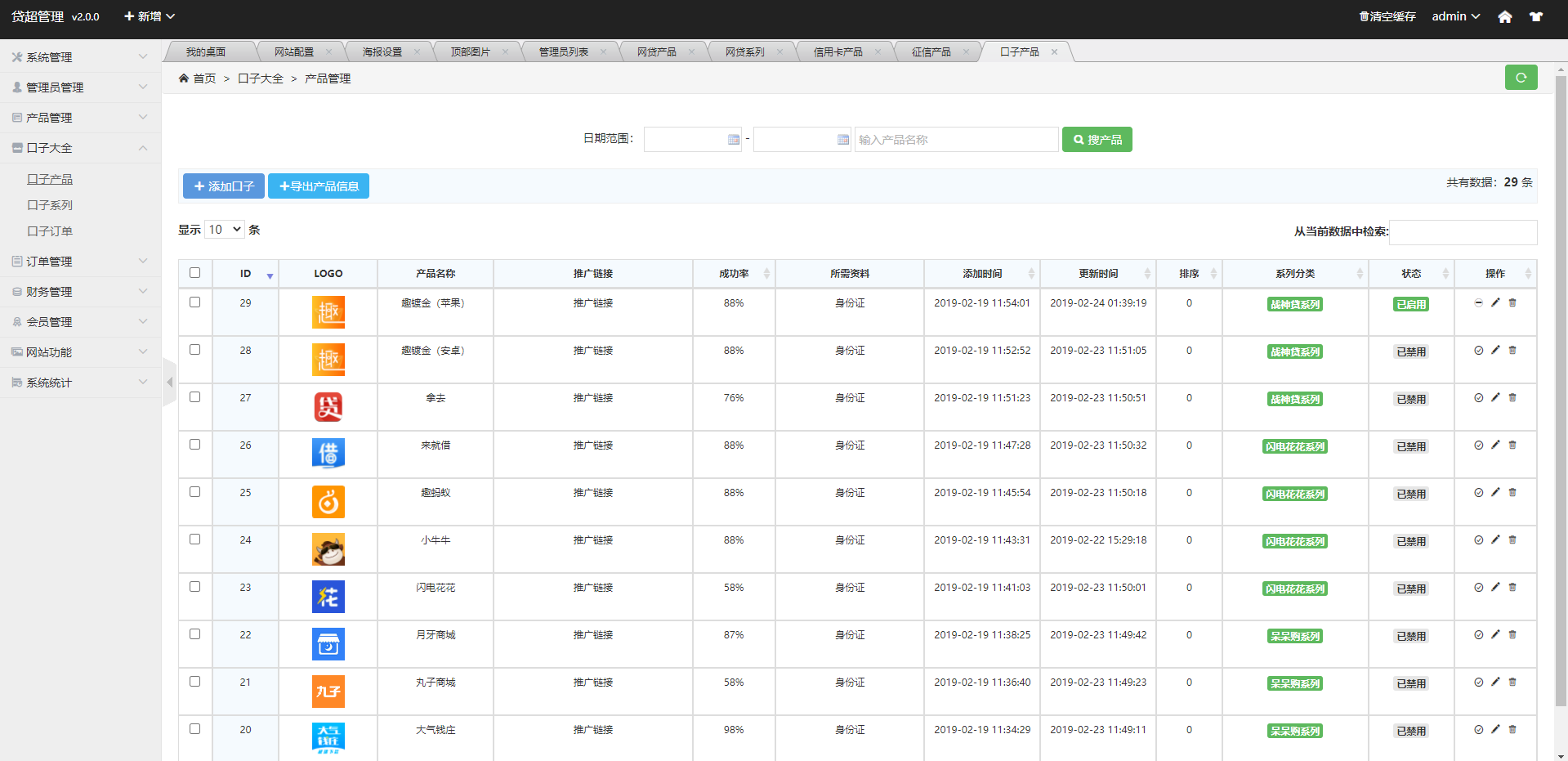This screenshot has height=761, width=1568.
Task: Switch to 网贷产品 tab
Action: point(657,51)
